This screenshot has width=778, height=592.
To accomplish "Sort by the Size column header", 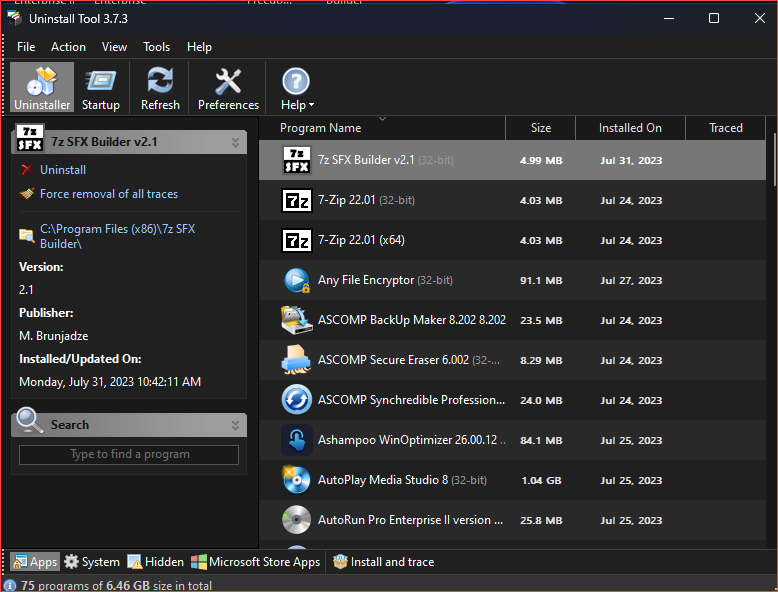I will coord(541,128).
